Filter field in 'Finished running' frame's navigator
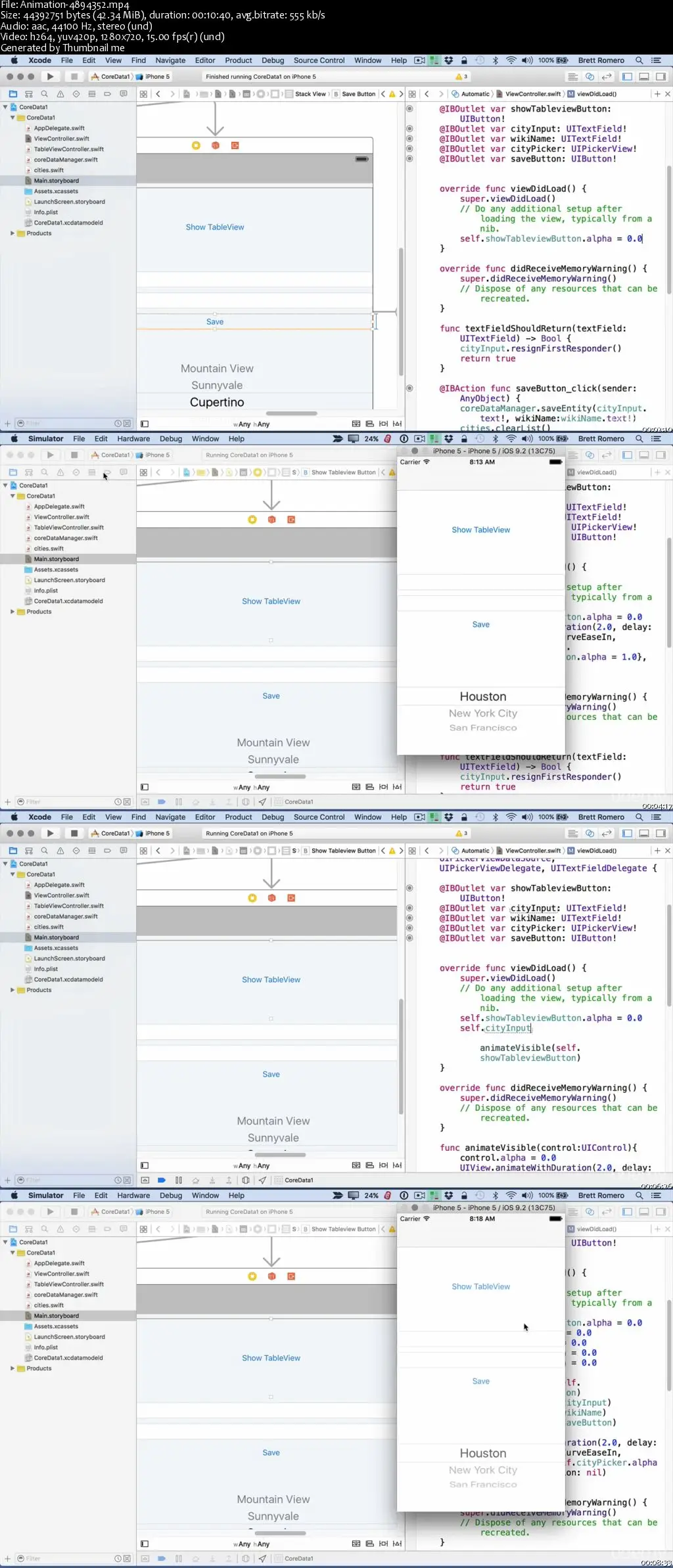The image size is (673, 1568). (x=73, y=424)
